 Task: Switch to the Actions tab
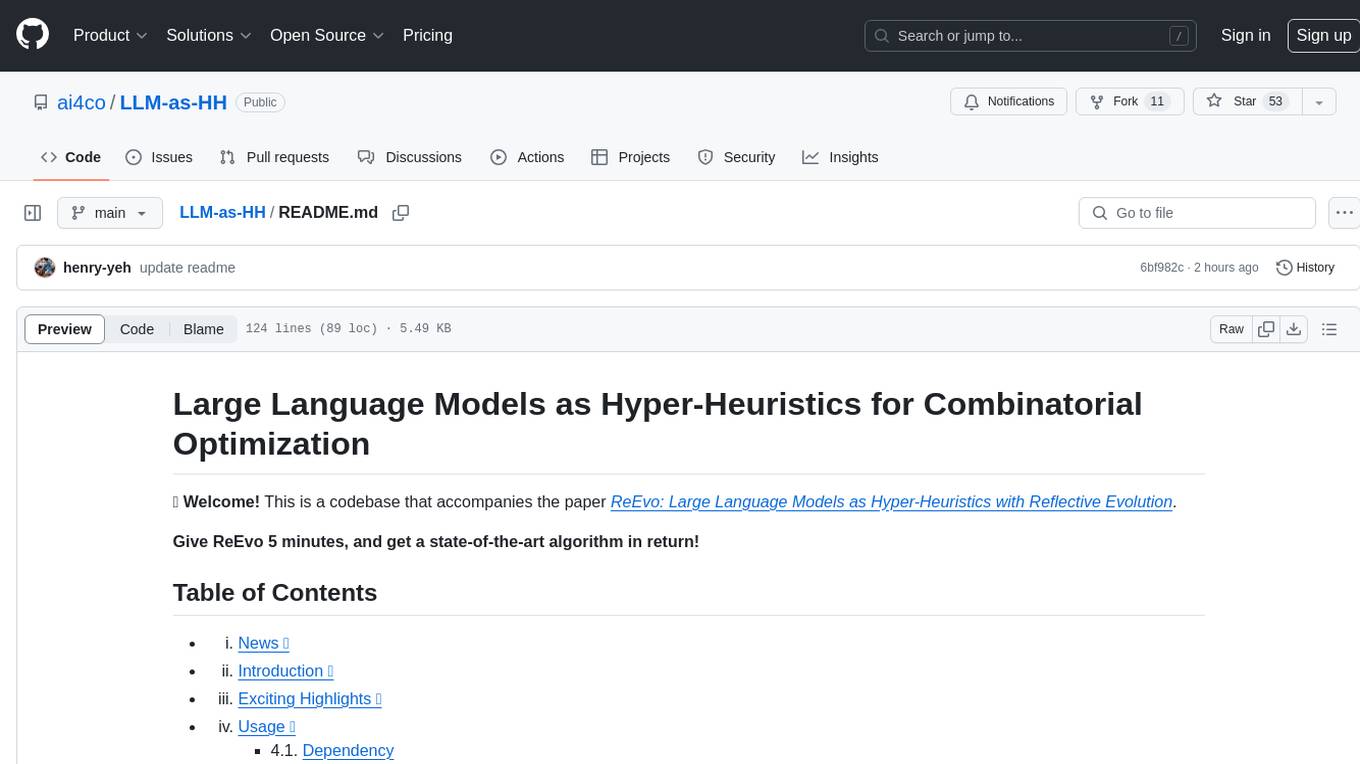pos(527,157)
